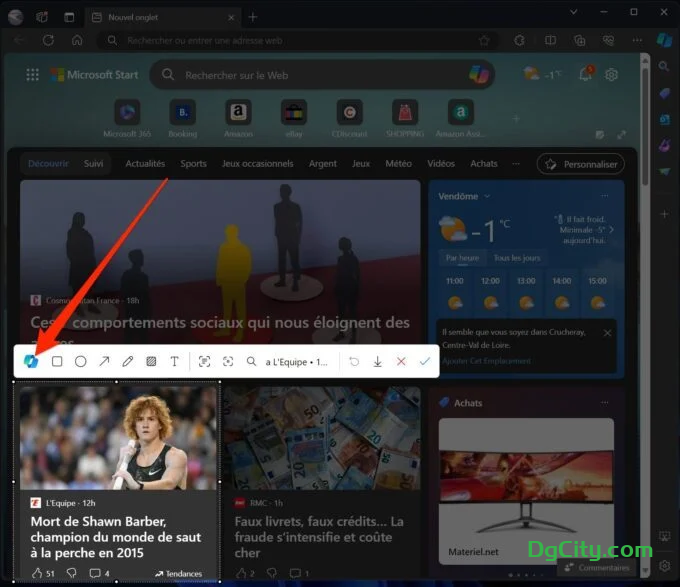Image resolution: width=680 pixels, height=587 pixels.
Task: Switch to the Découvrir tab
Action: 48,163
